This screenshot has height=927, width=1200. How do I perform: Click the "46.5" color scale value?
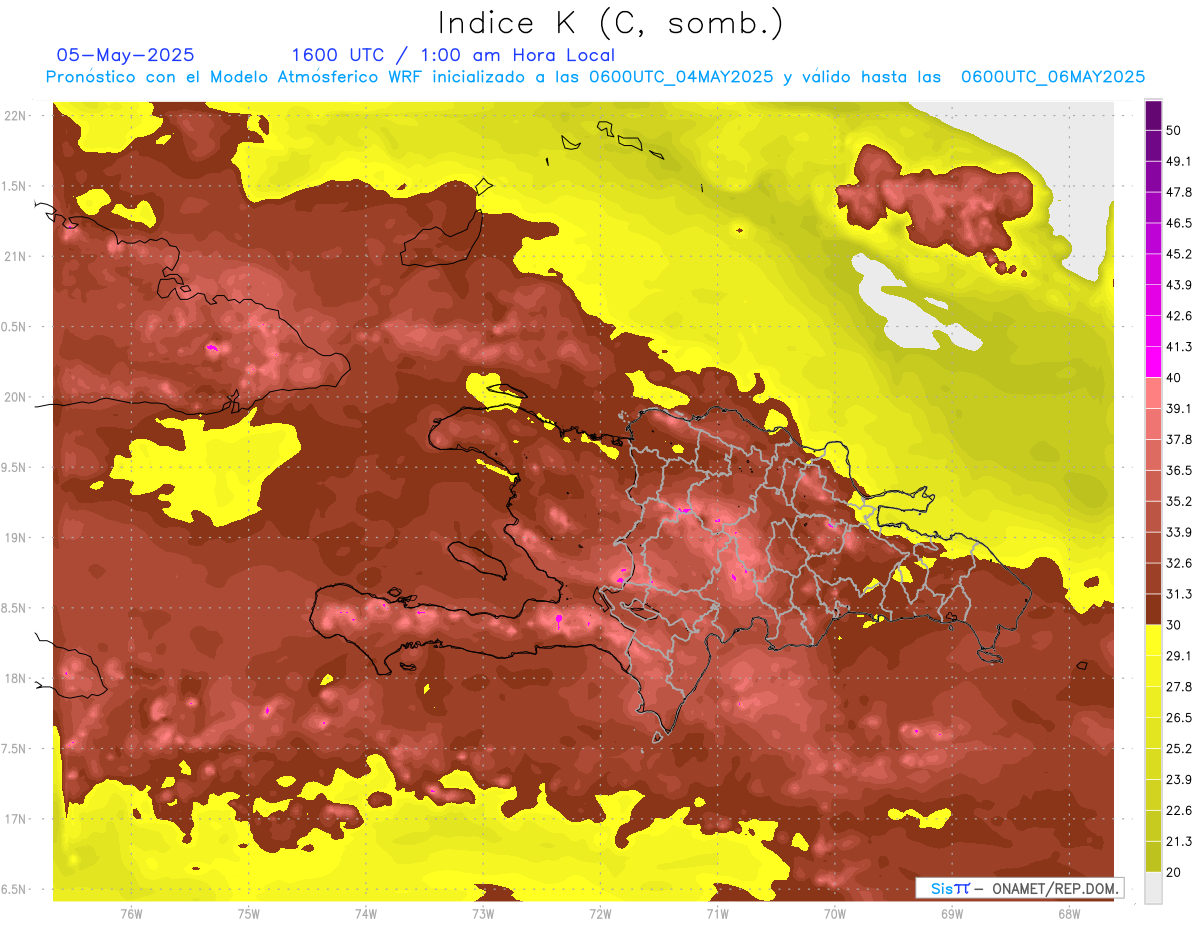(x=1179, y=223)
